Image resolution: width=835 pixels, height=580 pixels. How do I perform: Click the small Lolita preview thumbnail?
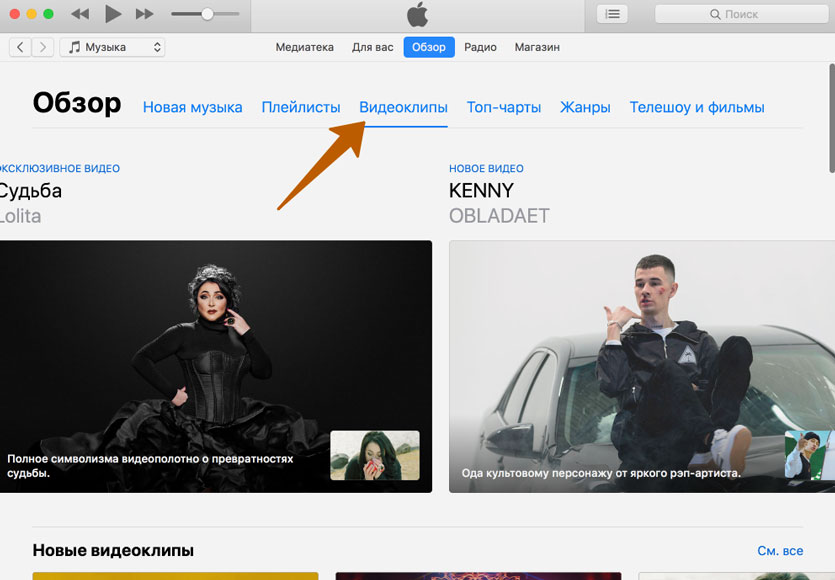375,455
